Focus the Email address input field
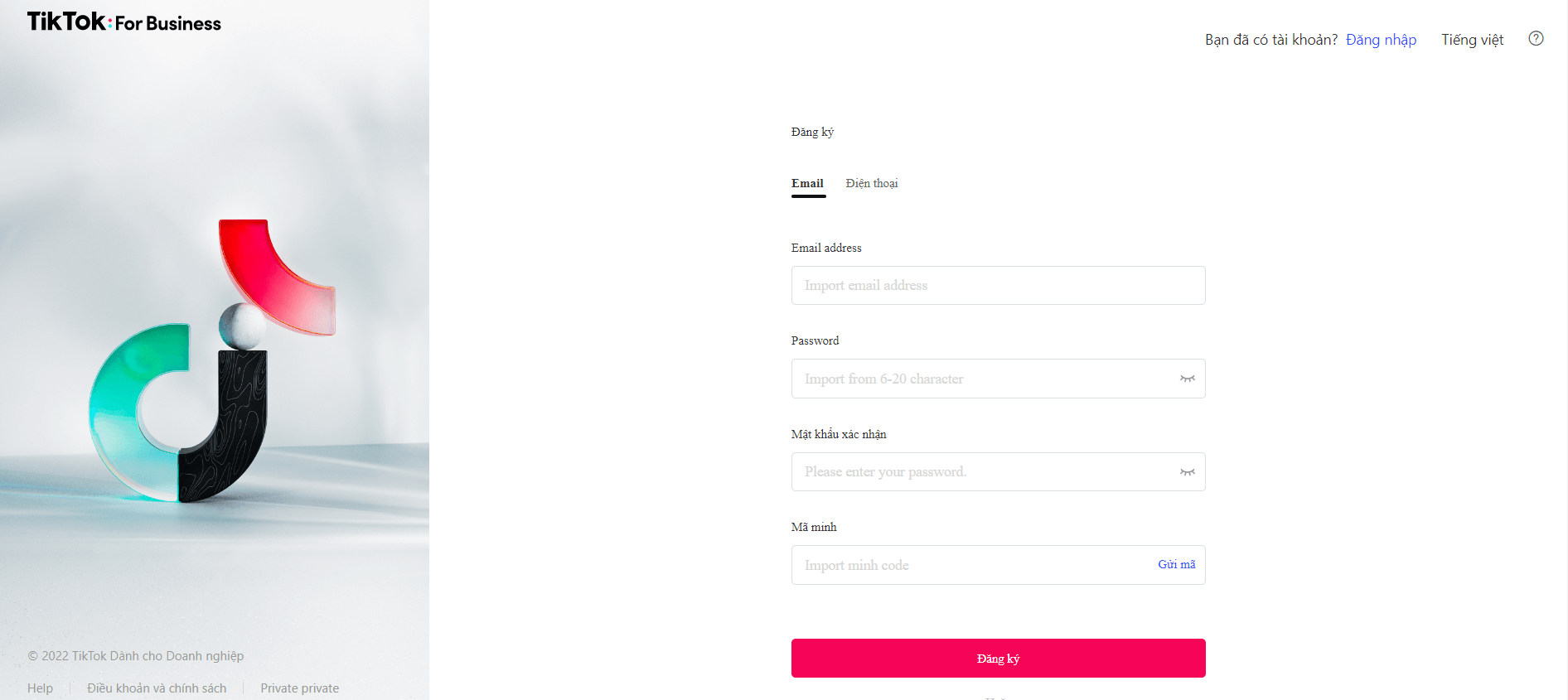Image resolution: width=1568 pixels, height=700 pixels. tap(986, 286)
